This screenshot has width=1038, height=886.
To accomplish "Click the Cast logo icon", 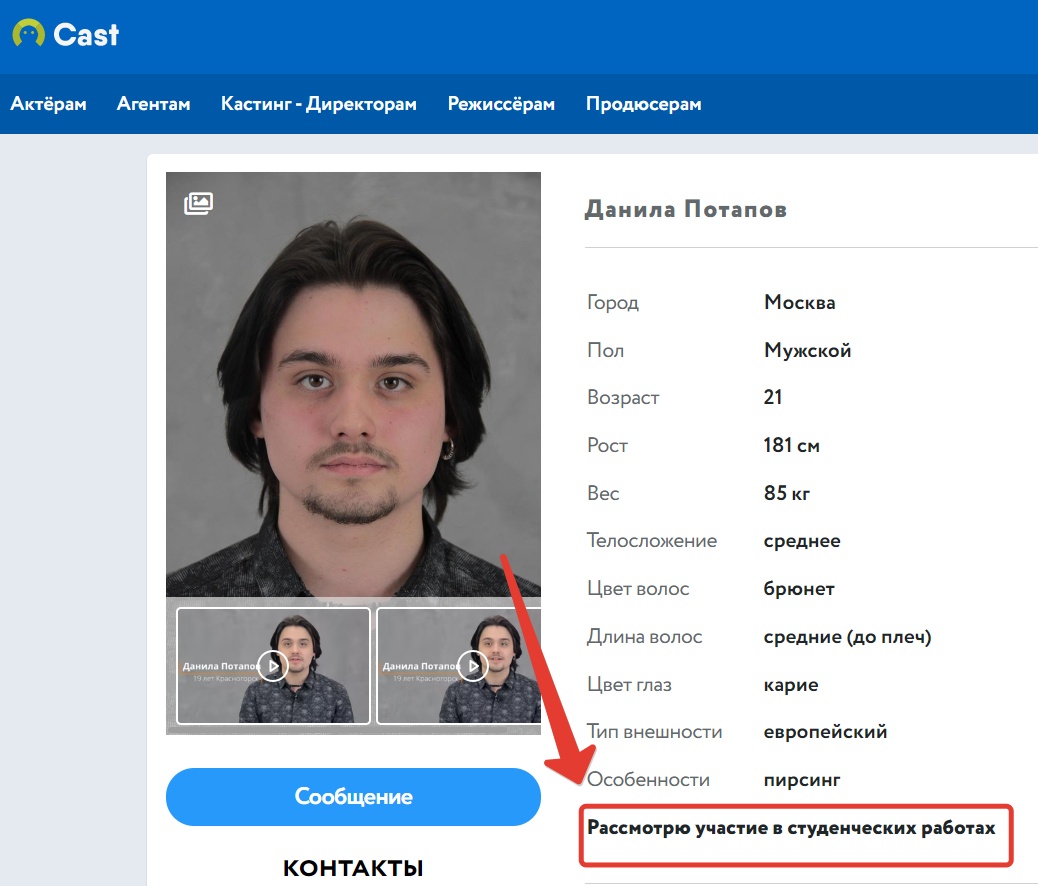I will click(x=28, y=33).
